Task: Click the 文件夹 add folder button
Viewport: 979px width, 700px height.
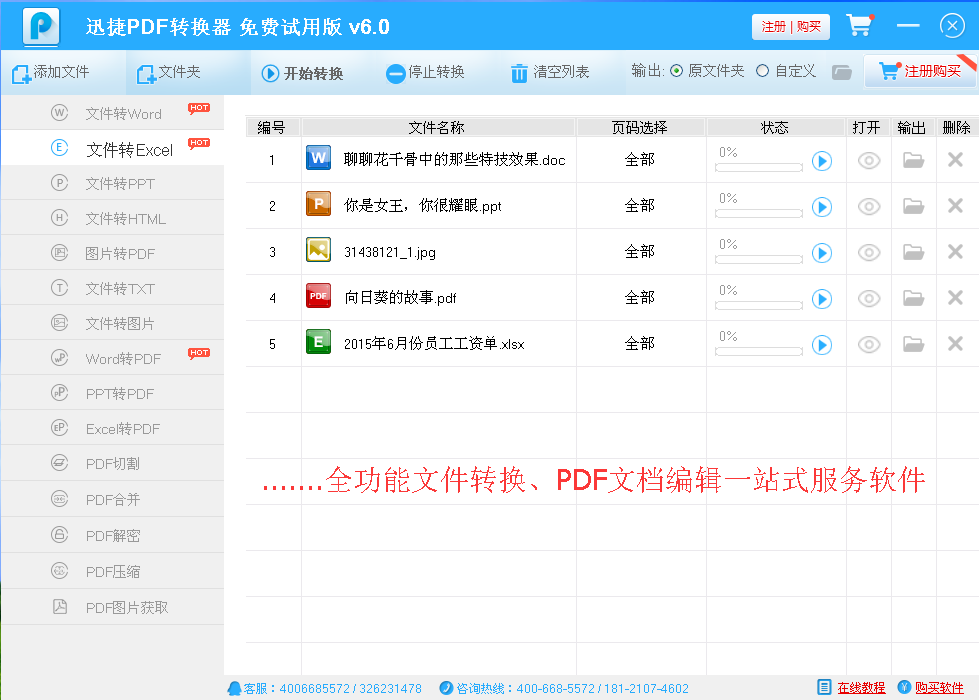Action: [169, 72]
